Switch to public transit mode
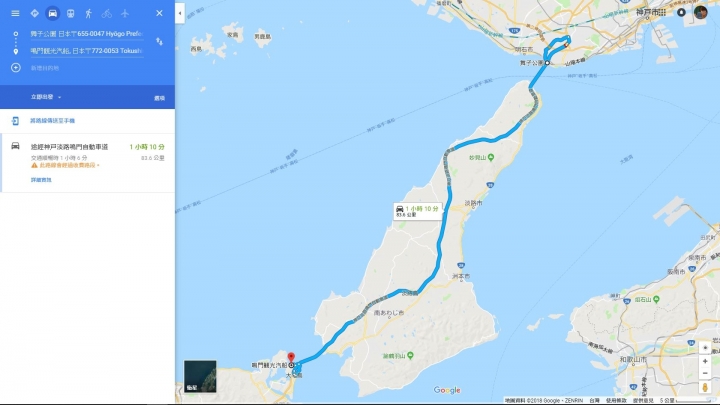Screen dimensions: 720x405 coord(70,13)
